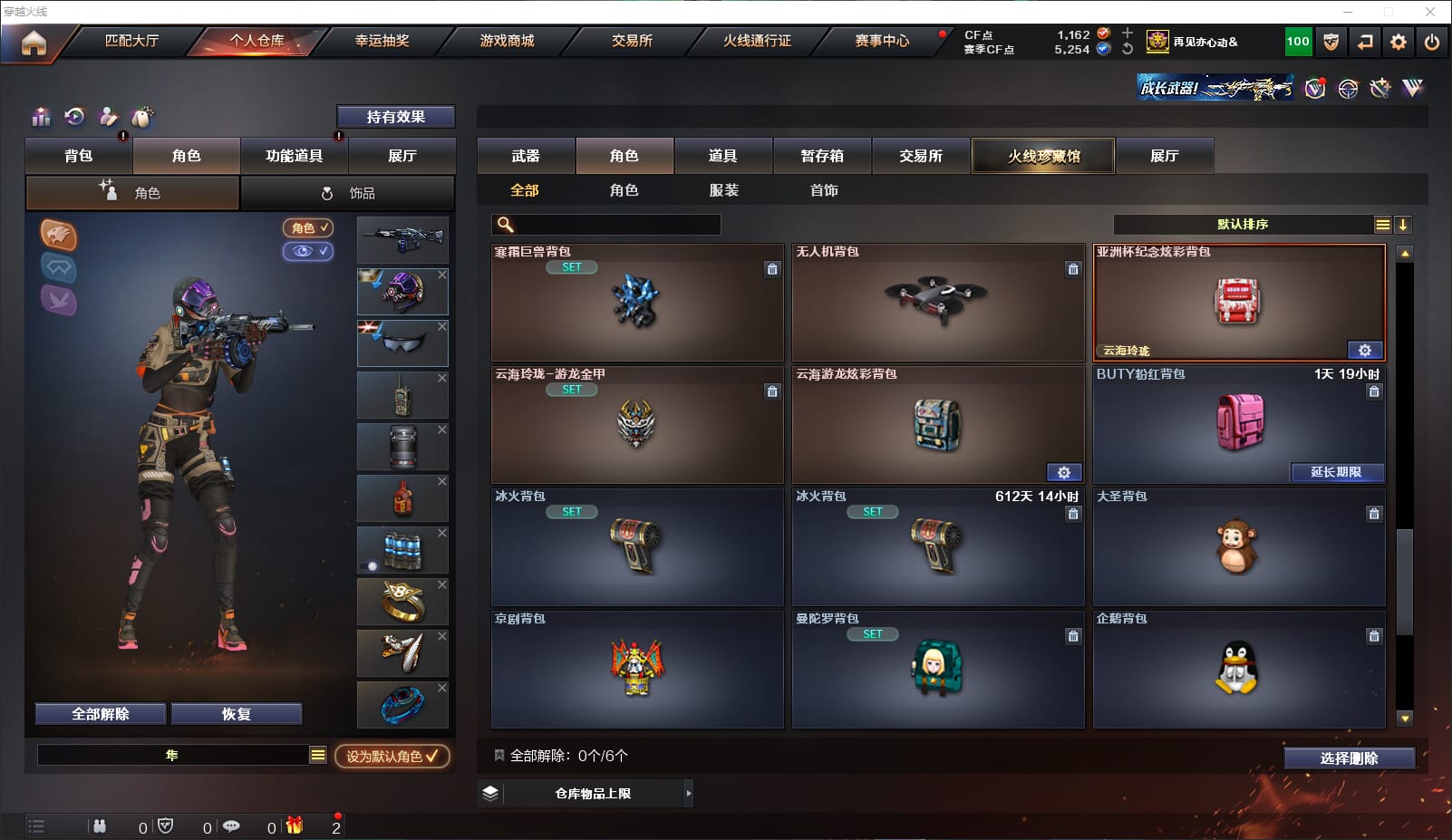The width and height of the screenshot is (1452, 840).
Task: Open the character name dropdown list
Action: click(x=317, y=755)
